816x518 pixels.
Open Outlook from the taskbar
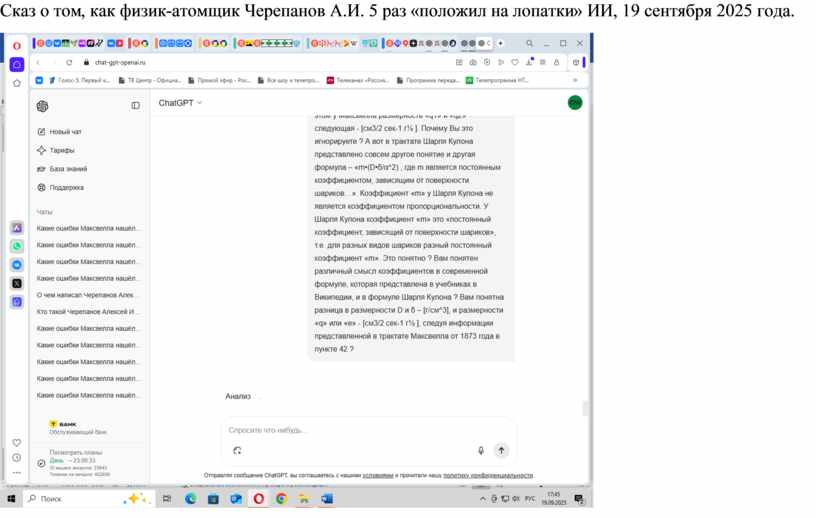(x=236, y=499)
